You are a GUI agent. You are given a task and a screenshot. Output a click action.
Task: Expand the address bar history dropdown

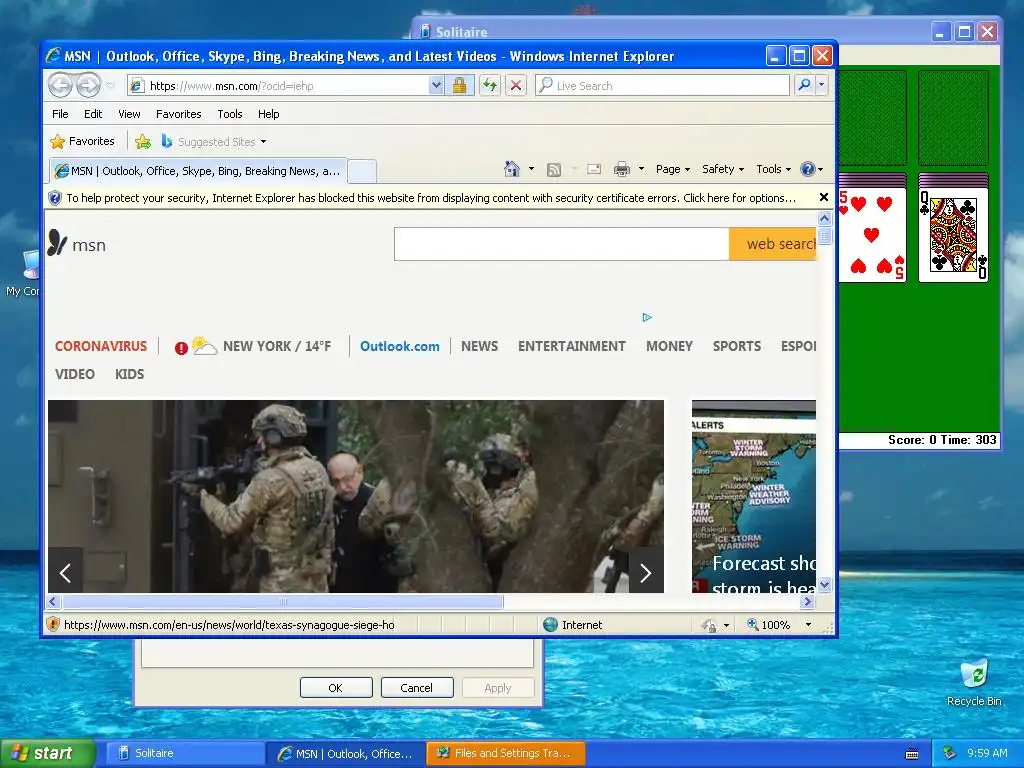click(436, 86)
